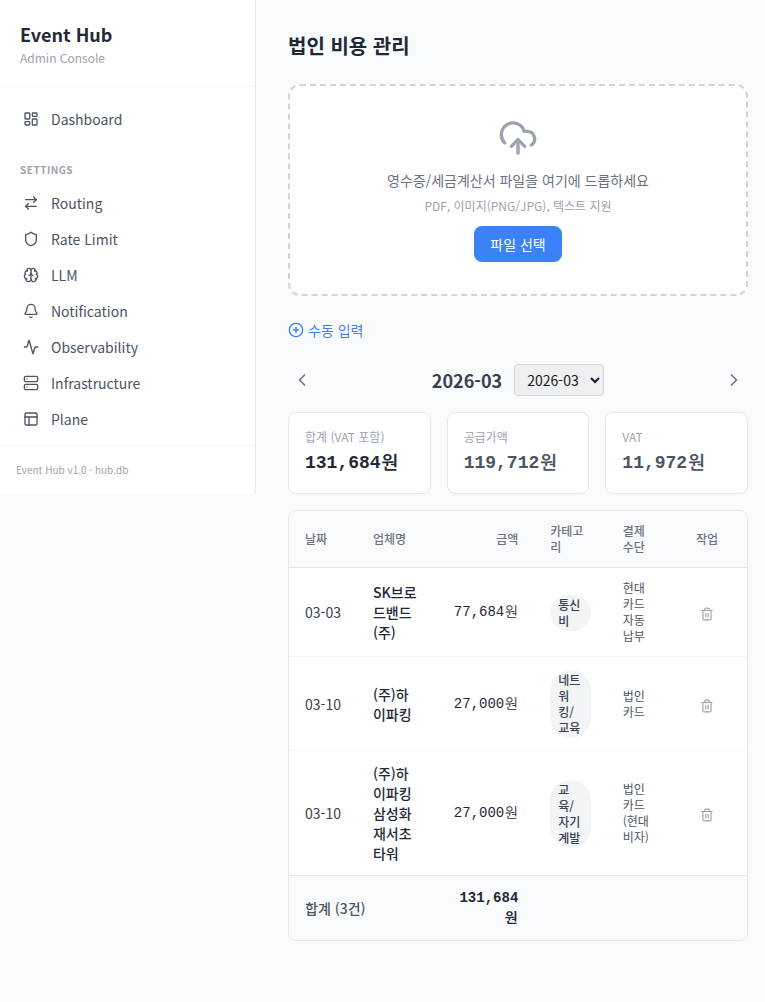Viewport: 765px width, 1002px height.
Task: Delete the 03-10 (주)하이파킹 법인카드 row
Action: click(x=707, y=705)
